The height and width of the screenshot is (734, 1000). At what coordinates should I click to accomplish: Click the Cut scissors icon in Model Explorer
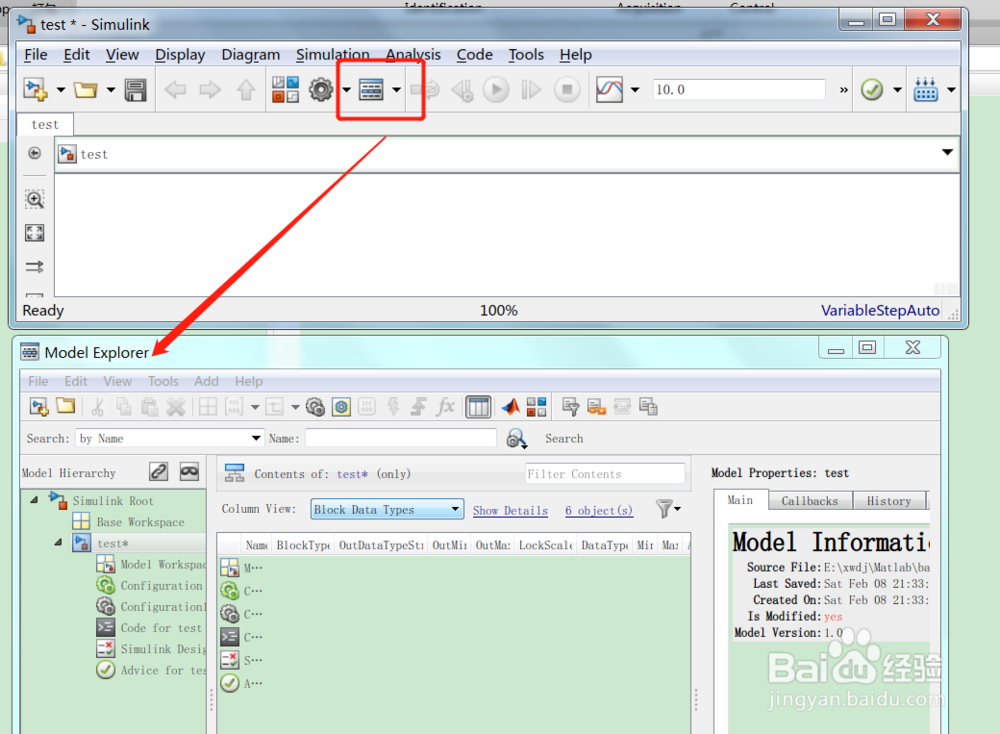[x=98, y=407]
